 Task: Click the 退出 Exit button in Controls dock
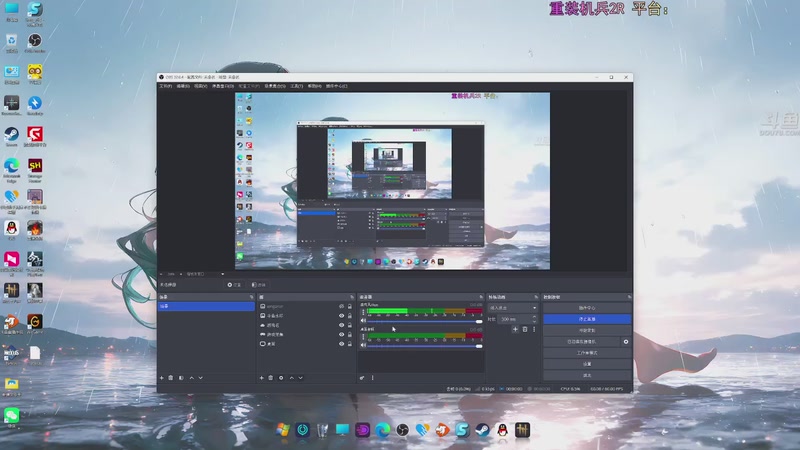(x=587, y=376)
